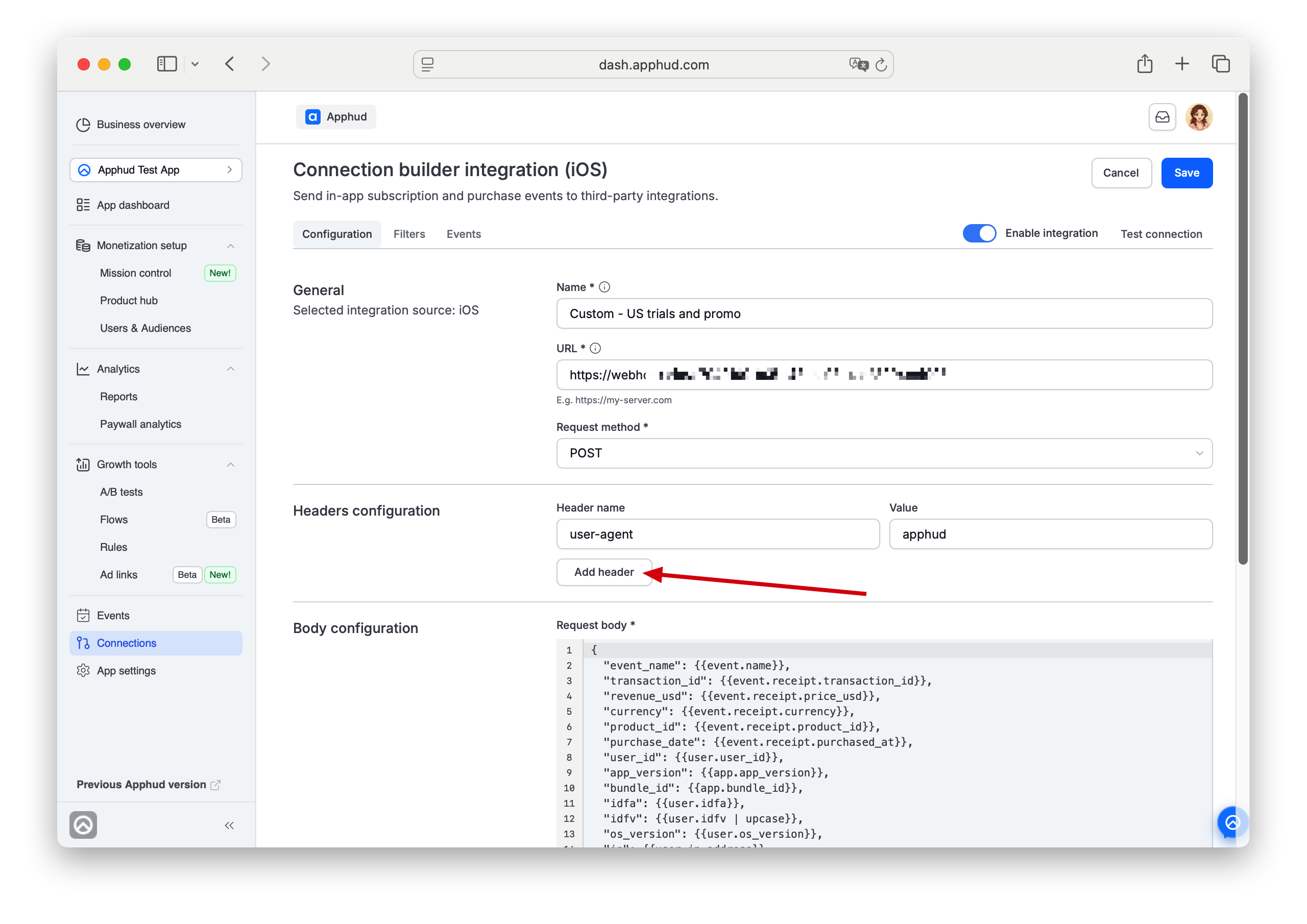Collapse the Analytics section

click(x=231, y=369)
